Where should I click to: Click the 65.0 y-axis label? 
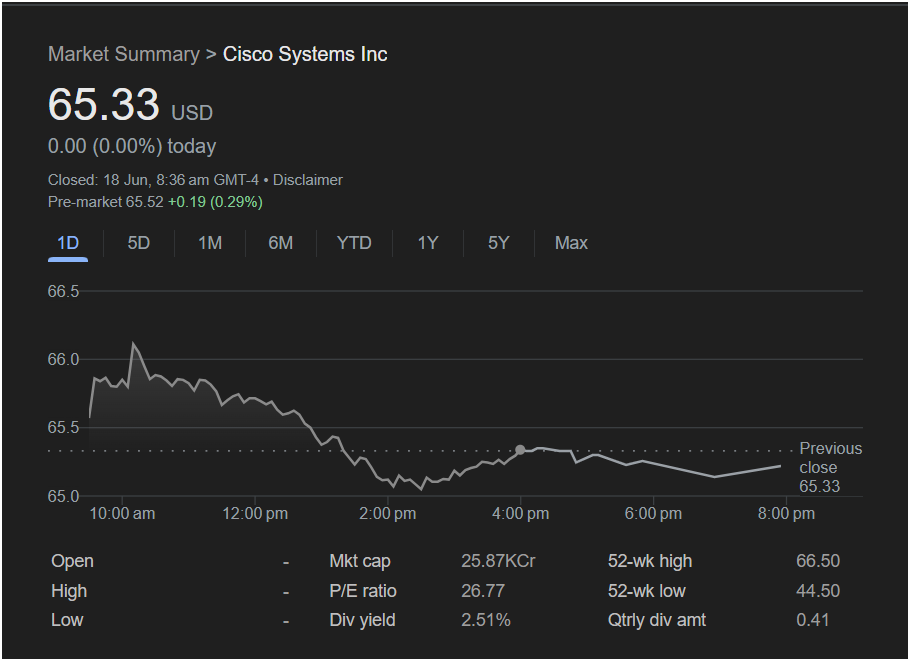tap(63, 496)
